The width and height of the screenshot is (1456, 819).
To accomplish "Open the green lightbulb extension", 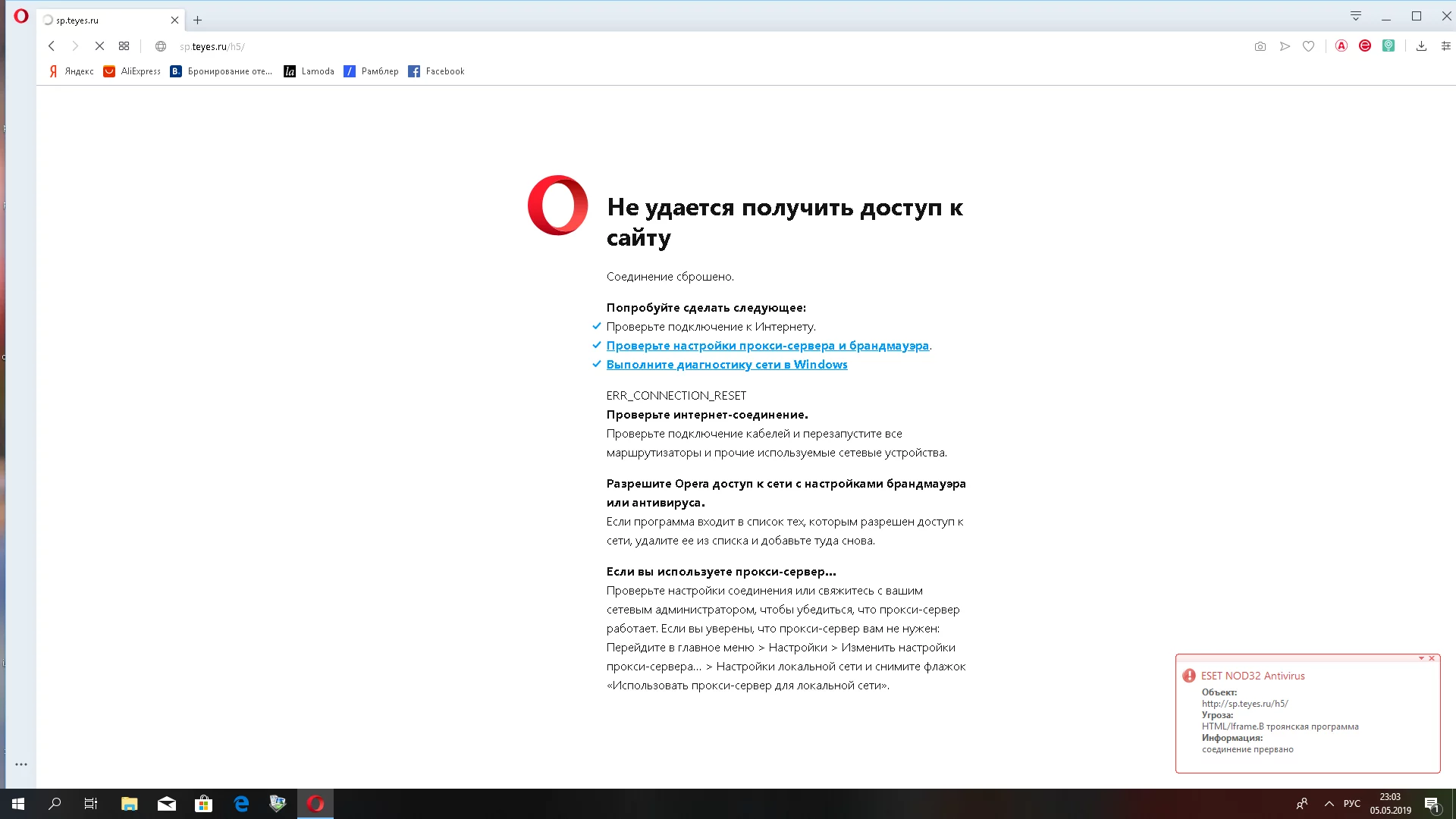I will tap(1389, 45).
